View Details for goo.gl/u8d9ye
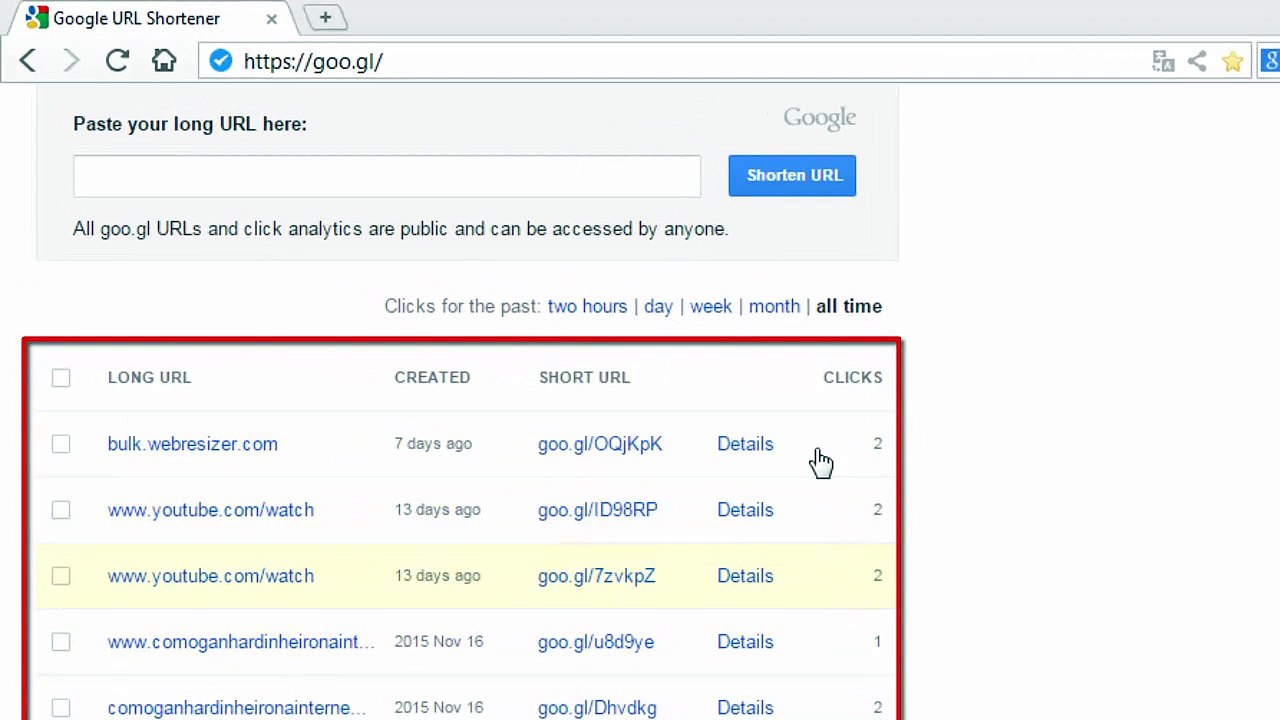Viewport: 1280px width, 720px height. pyautogui.click(x=745, y=642)
